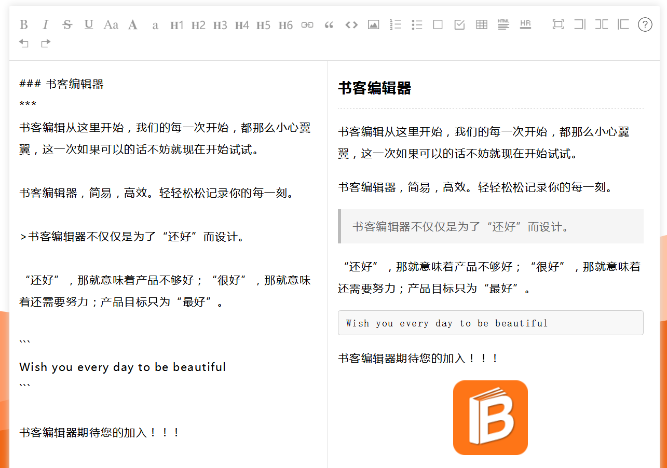The image size is (667, 468).
Task: Switch to split editor and preview layout
Action: (601, 24)
